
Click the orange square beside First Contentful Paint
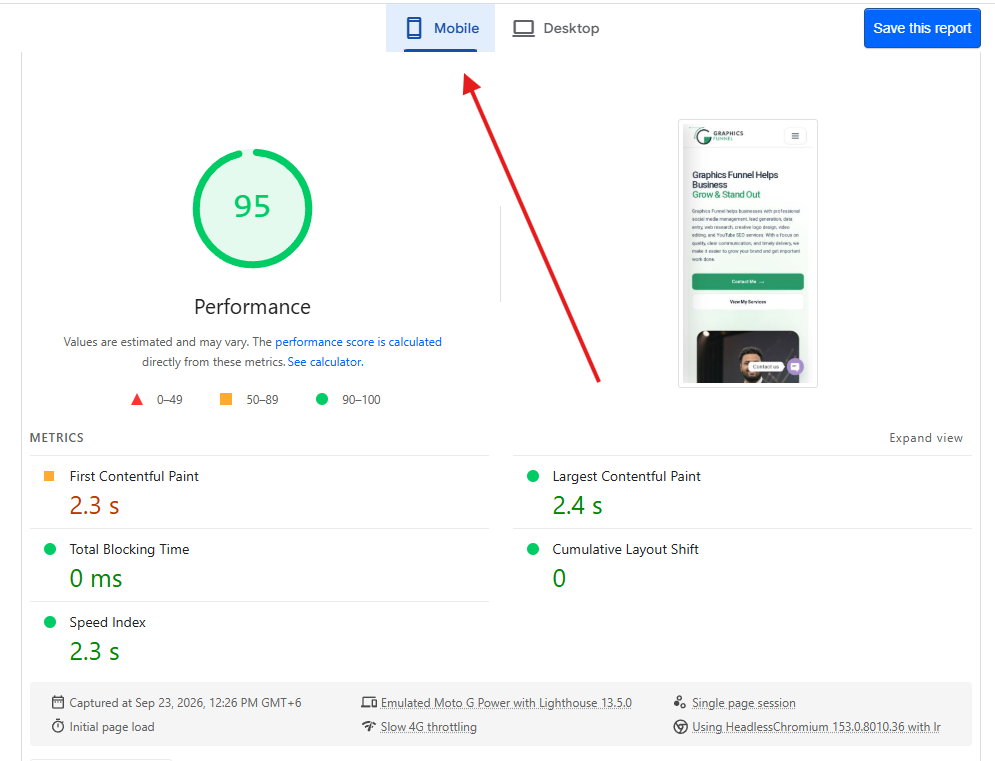tap(49, 476)
